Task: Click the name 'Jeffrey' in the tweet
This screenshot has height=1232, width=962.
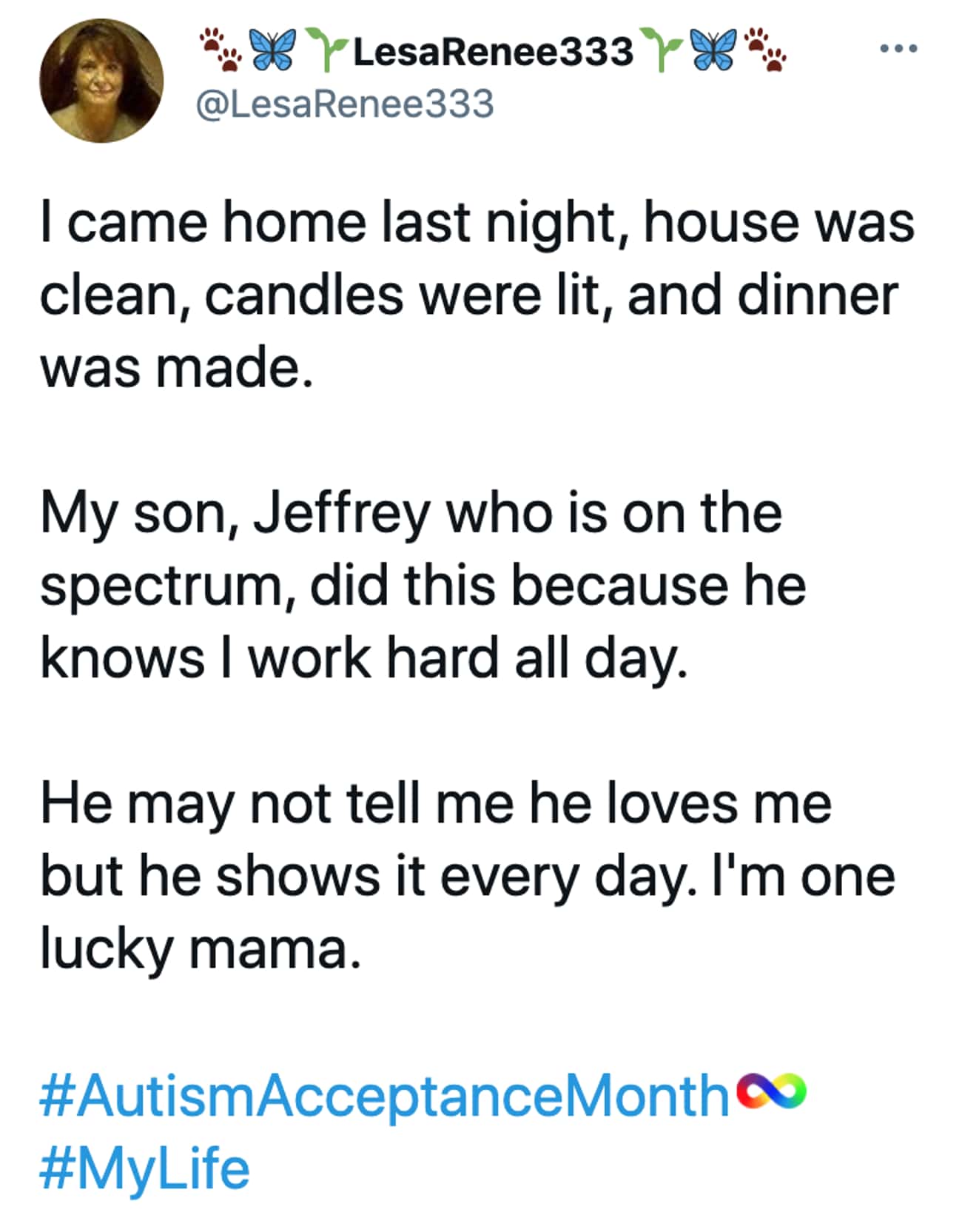Action: click(342, 514)
